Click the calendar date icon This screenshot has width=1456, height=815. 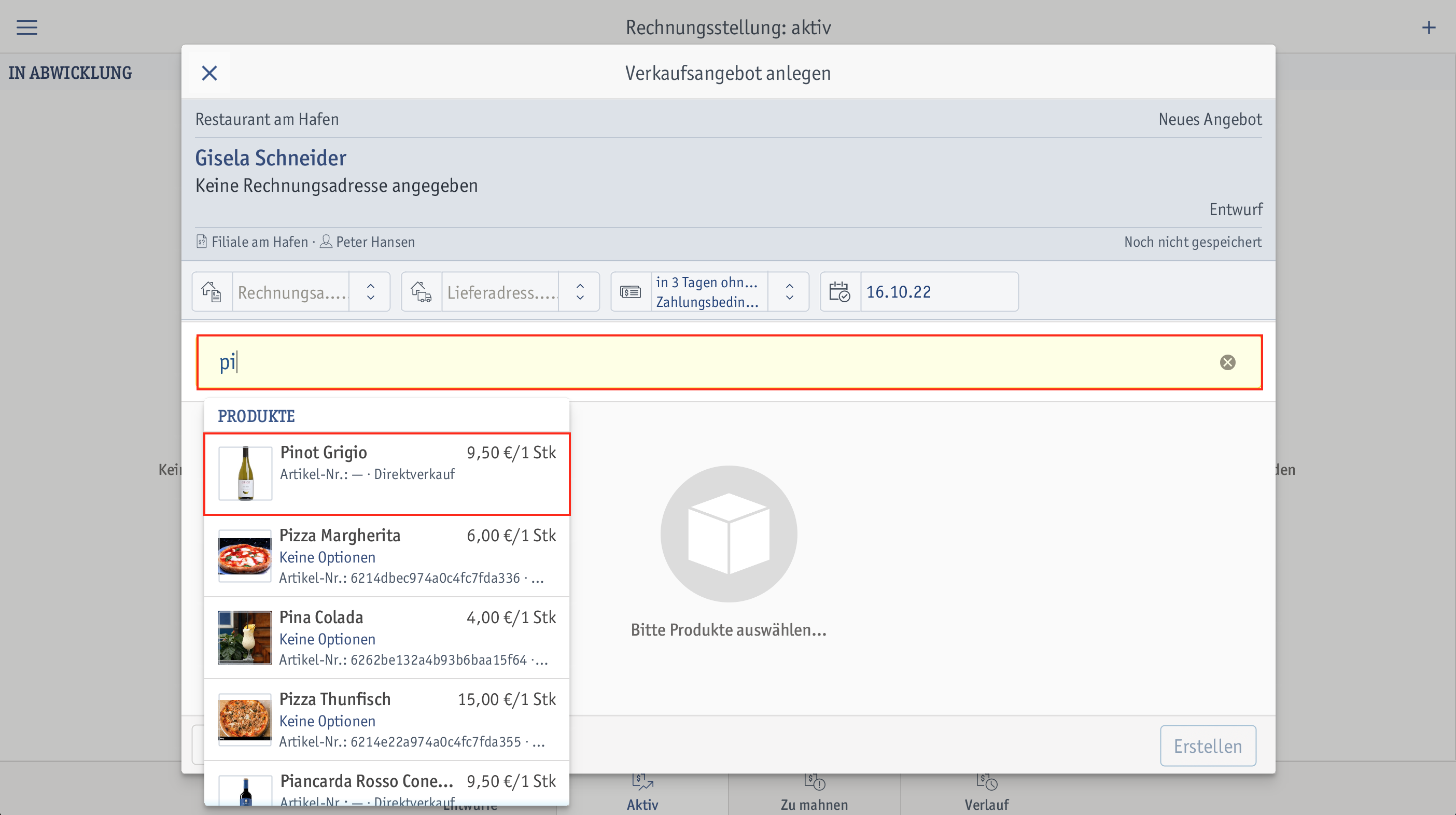pyautogui.click(x=840, y=292)
